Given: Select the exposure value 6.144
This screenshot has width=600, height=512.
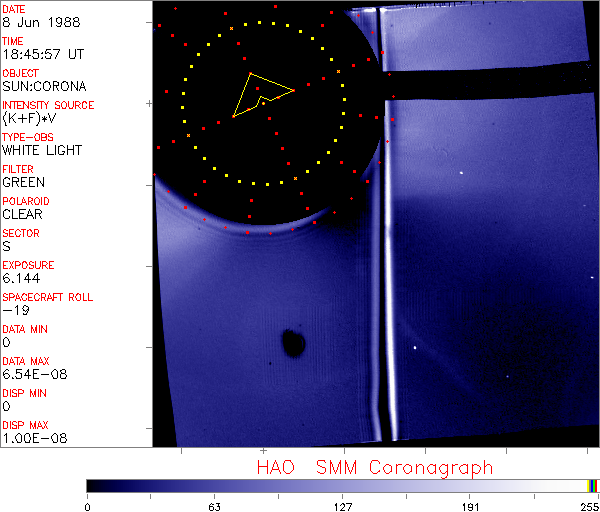Looking at the screenshot, I should click(x=20, y=278).
